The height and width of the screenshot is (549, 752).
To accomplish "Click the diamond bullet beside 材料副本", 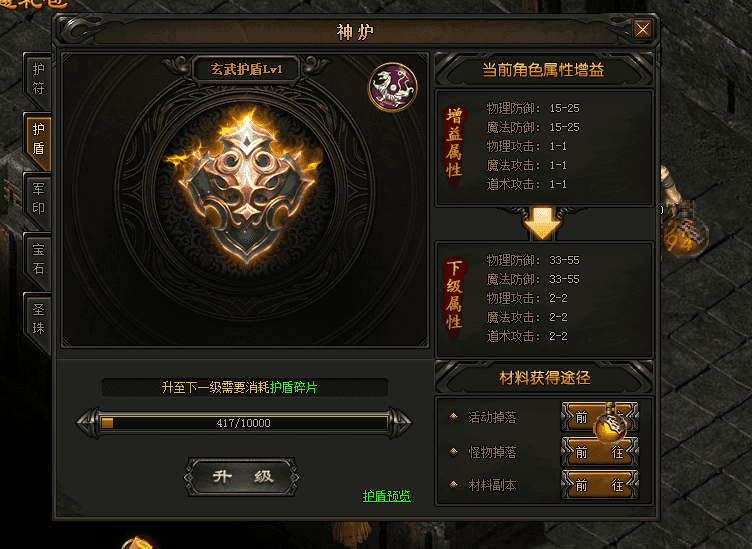I will click(x=453, y=485).
